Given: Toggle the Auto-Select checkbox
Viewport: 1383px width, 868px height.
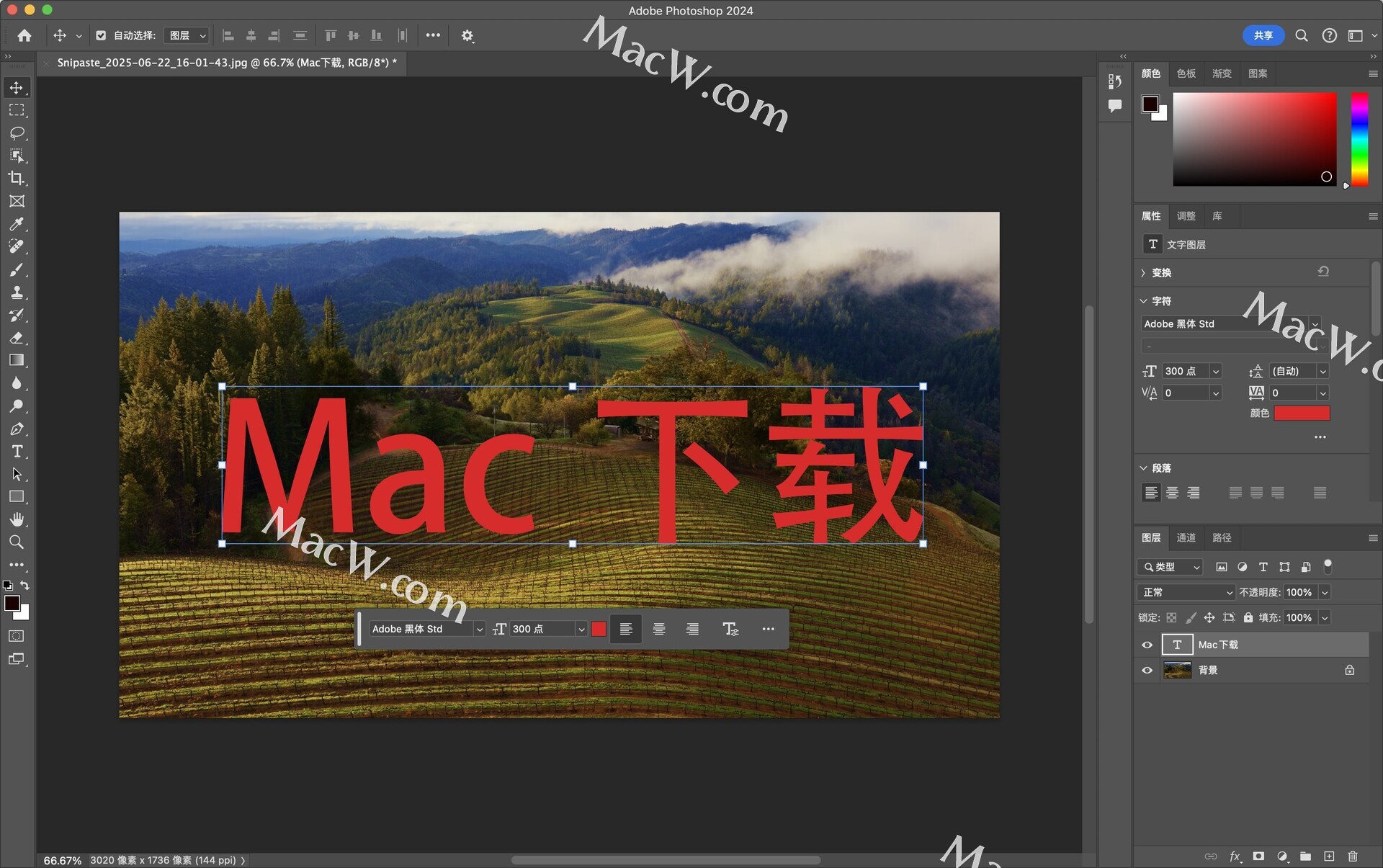Looking at the screenshot, I should coord(101,35).
